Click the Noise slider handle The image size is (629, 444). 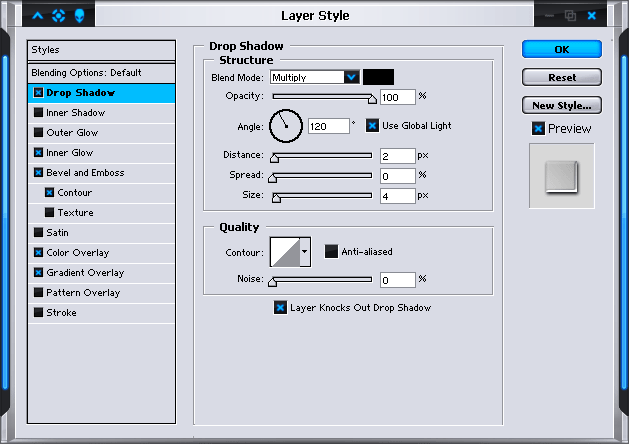[272, 282]
